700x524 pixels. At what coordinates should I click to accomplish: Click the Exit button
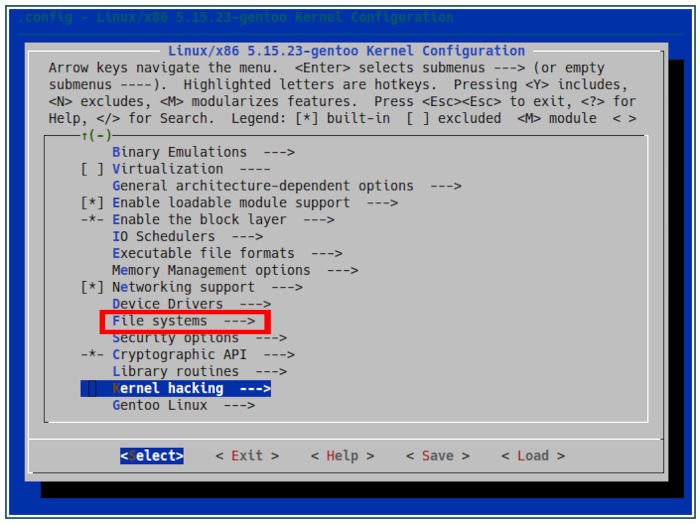[x=247, y=456]
